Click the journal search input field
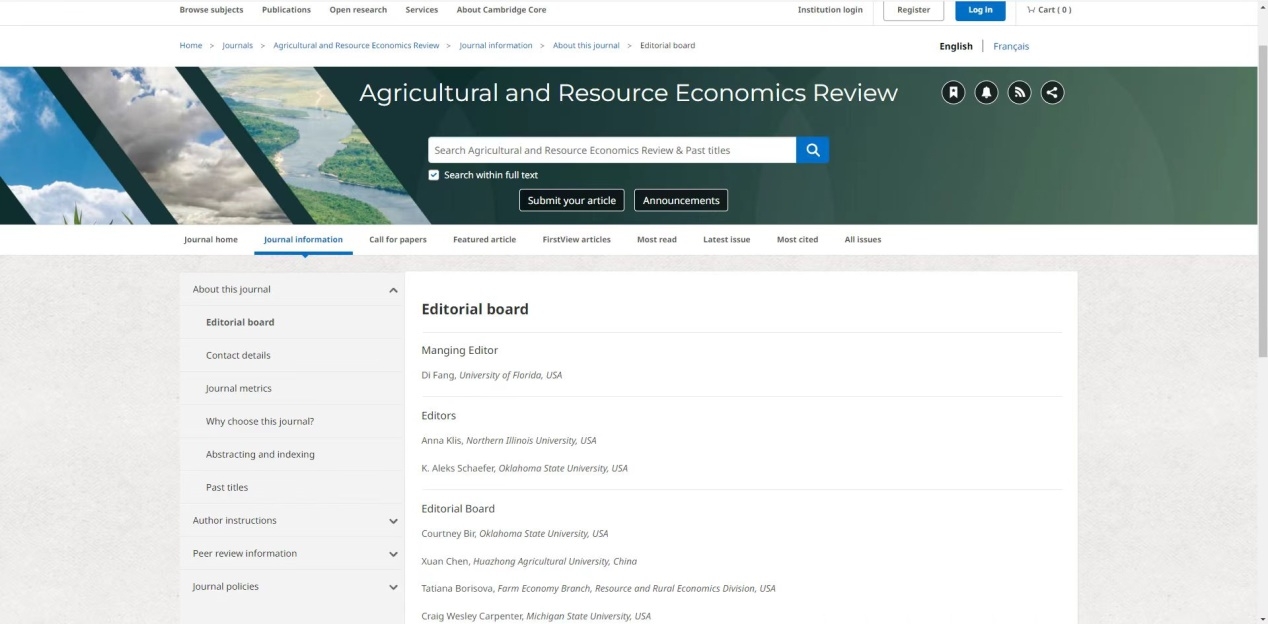 tap(611, 150)
